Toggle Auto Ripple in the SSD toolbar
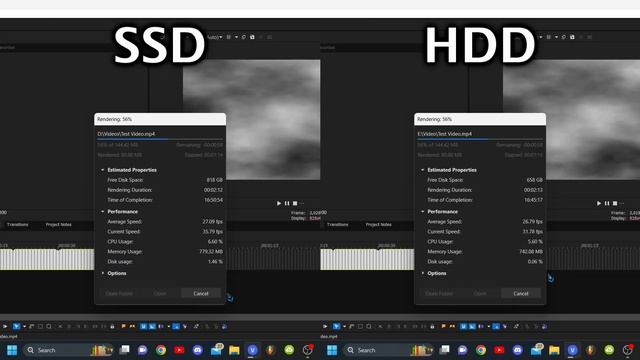This screenshot has width=640, height=360. tap(160, 326)
